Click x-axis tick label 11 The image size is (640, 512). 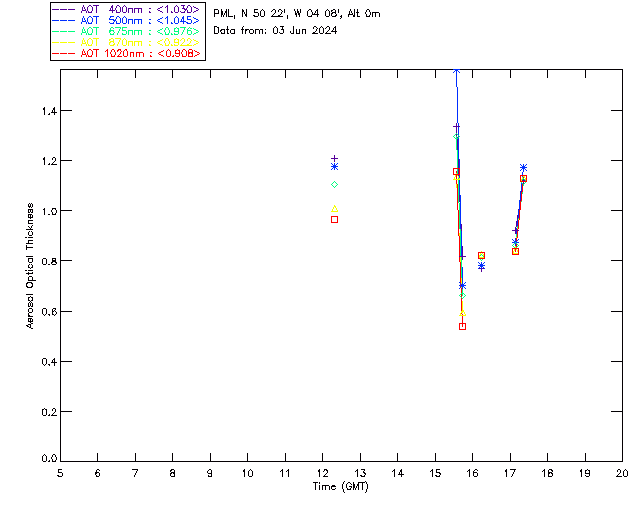tap(285, 474)
